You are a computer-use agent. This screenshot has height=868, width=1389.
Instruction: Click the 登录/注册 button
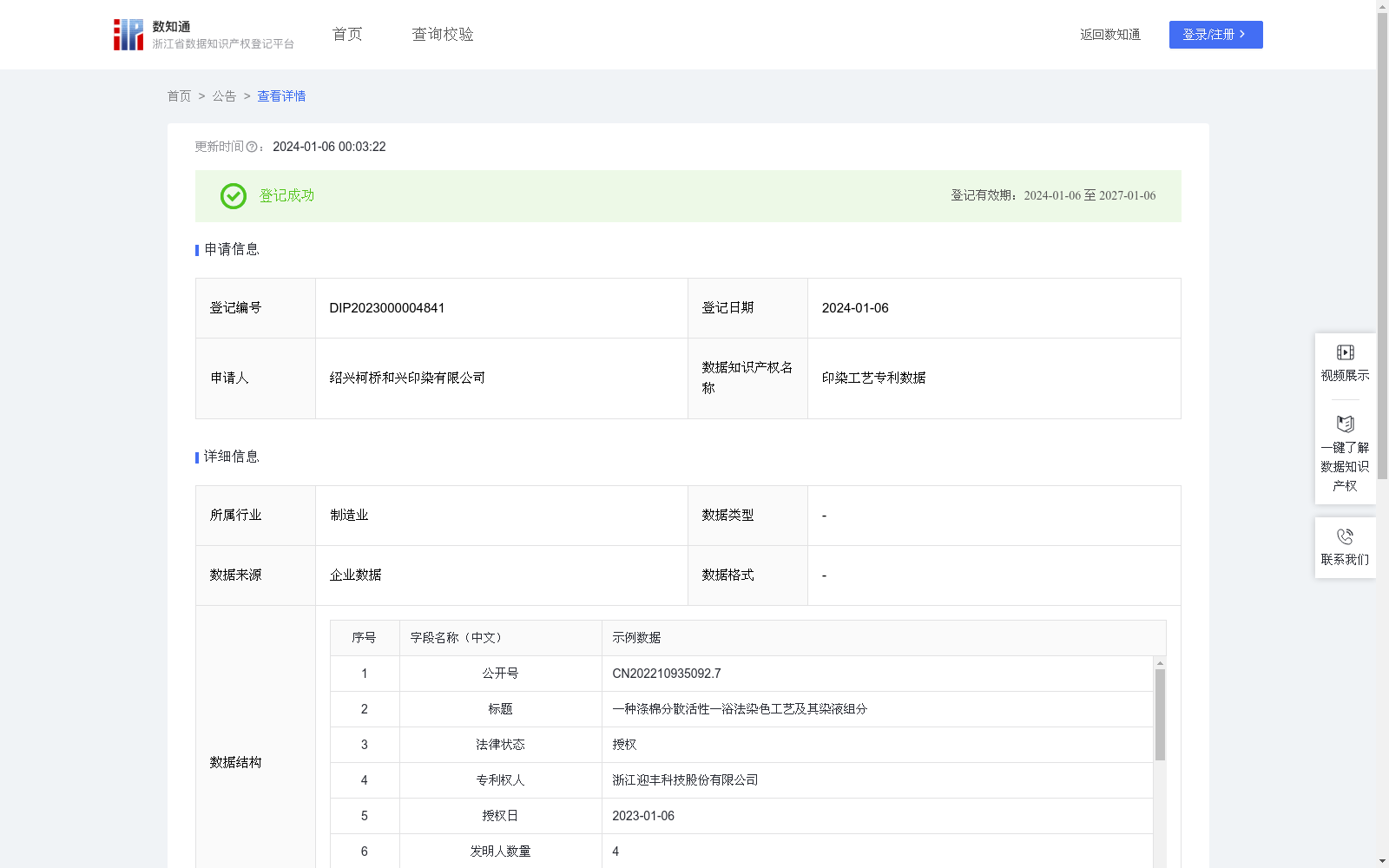[1215, 35]
